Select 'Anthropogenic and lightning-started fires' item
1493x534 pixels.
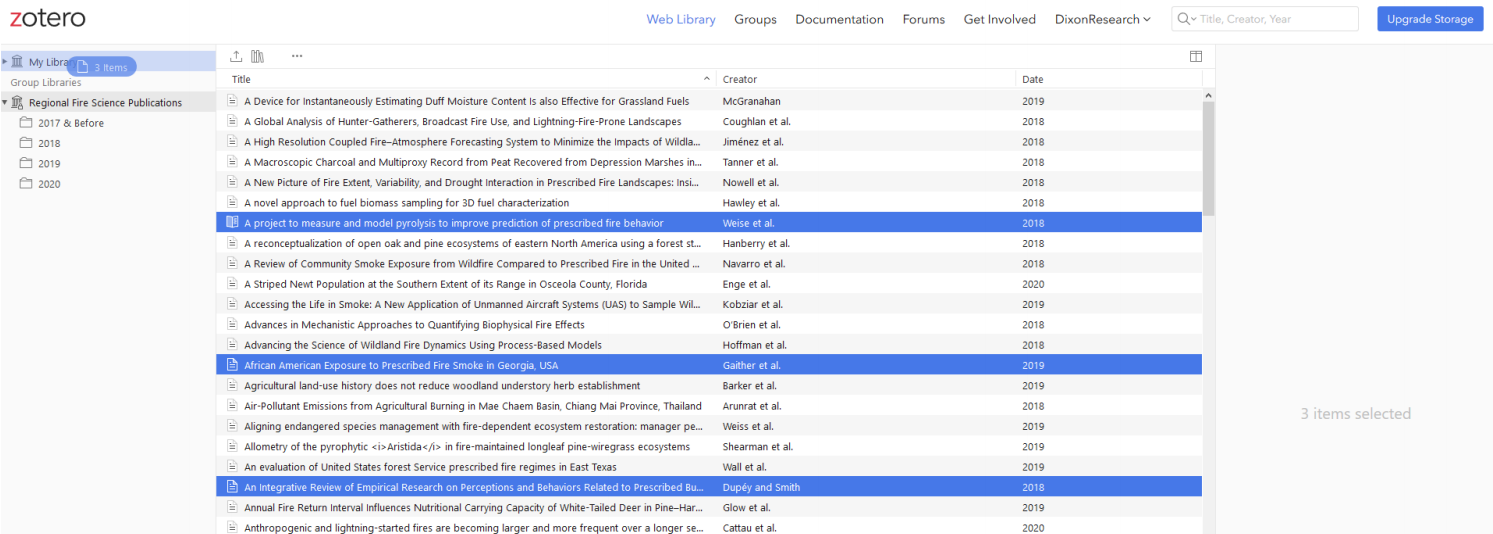click(x=709, y=526)
